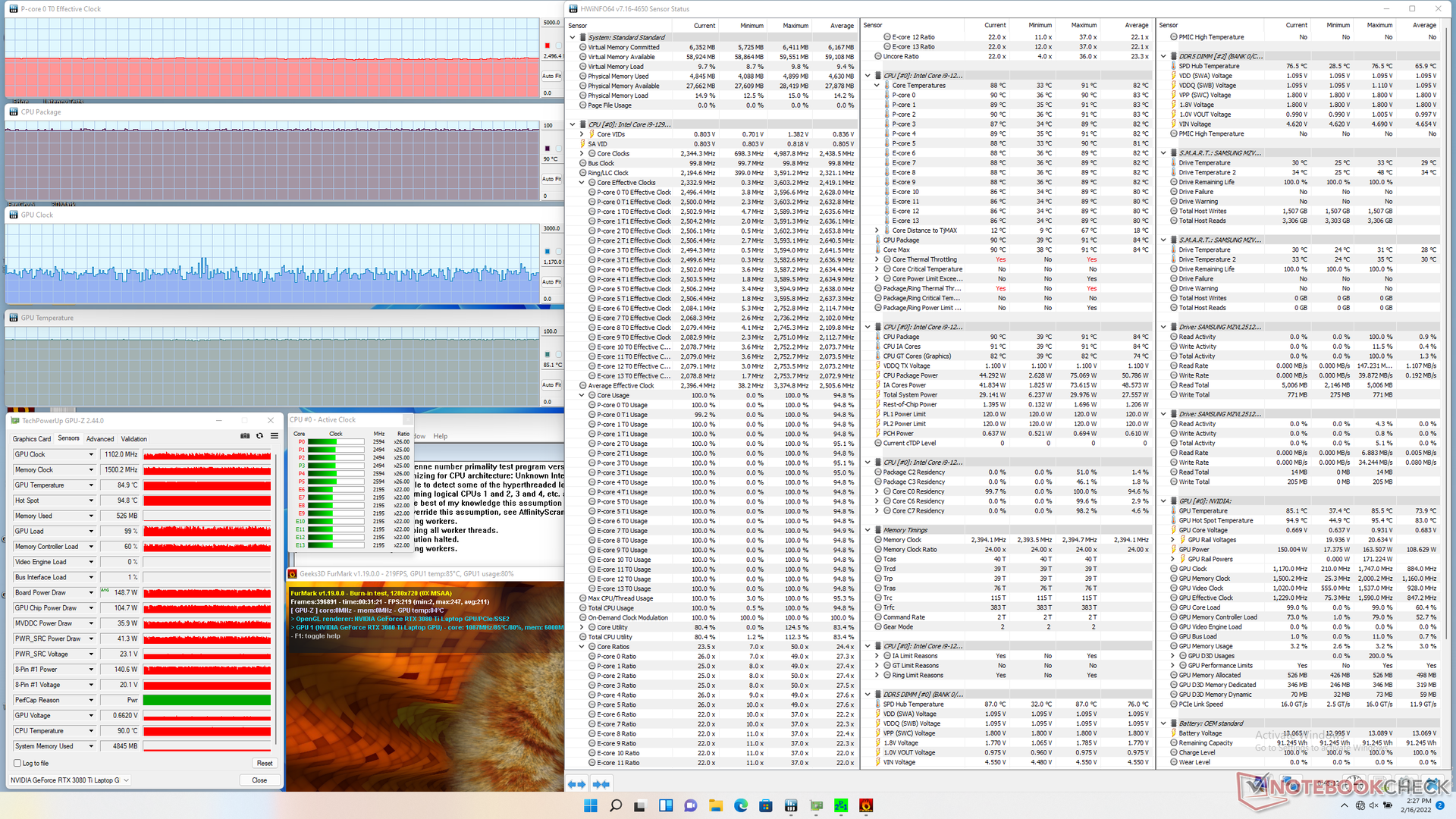The width and height of the screenshot is (1456, 819).
Task: Click the green PerfCap Reason bar
Action: coord(206,700)
